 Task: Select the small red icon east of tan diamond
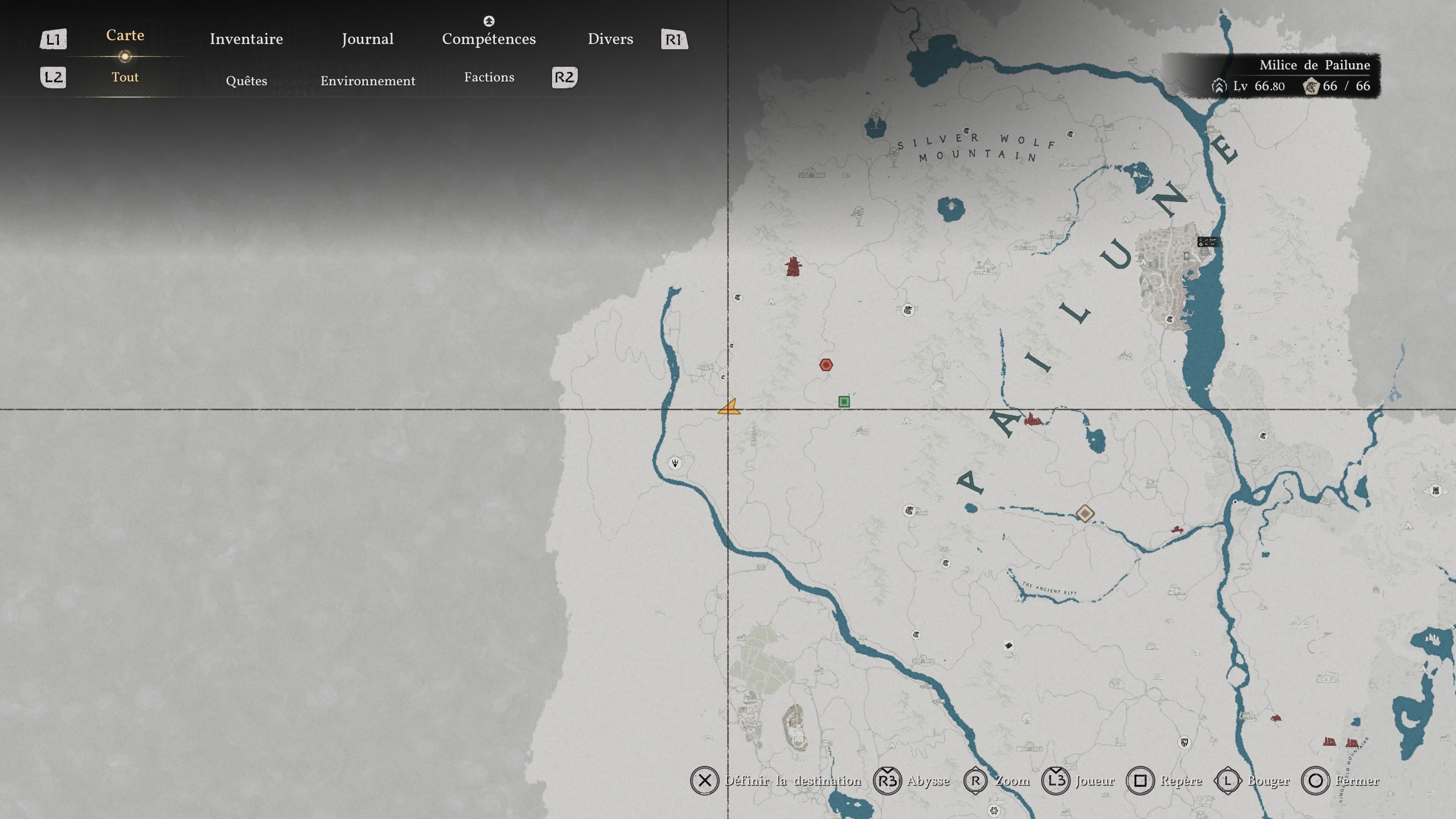[x=1177, y=530]
